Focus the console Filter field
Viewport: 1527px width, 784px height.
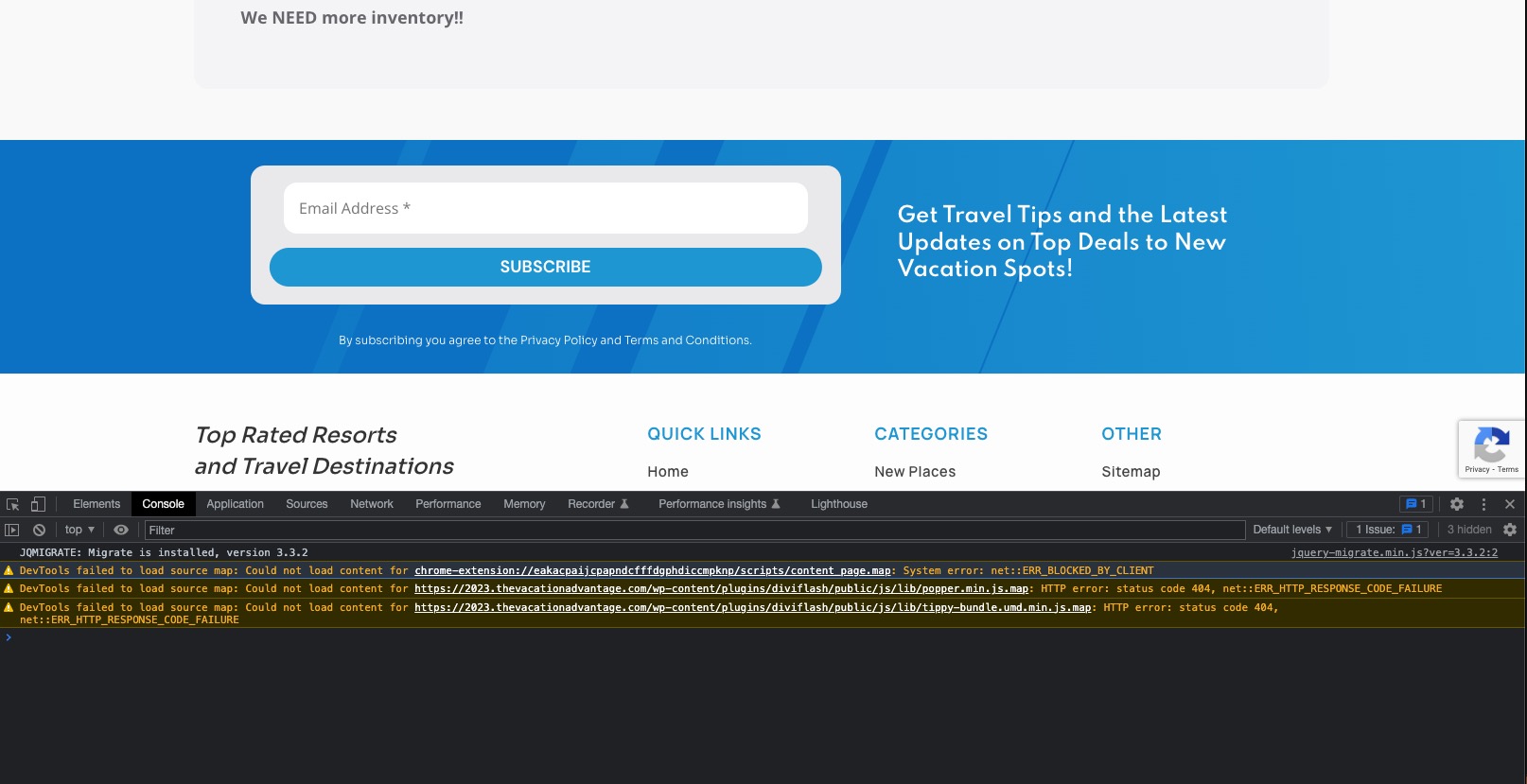(x=694, y=530)
